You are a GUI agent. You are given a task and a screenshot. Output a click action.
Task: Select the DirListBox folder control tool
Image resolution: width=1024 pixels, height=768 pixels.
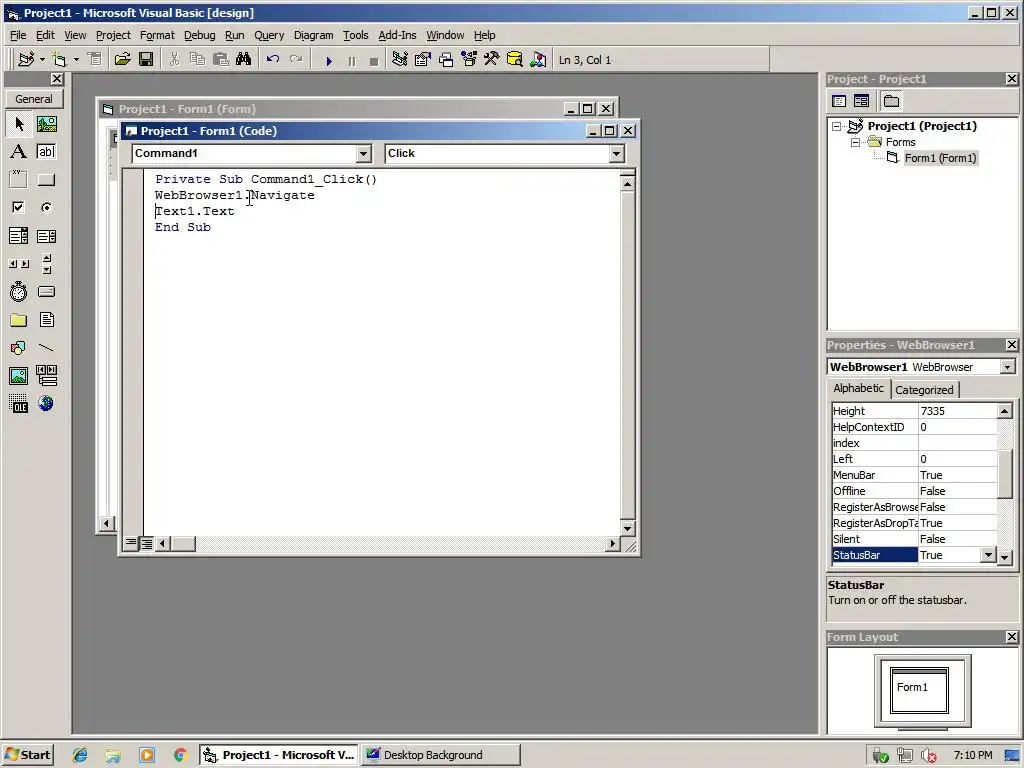click(18, 320)
